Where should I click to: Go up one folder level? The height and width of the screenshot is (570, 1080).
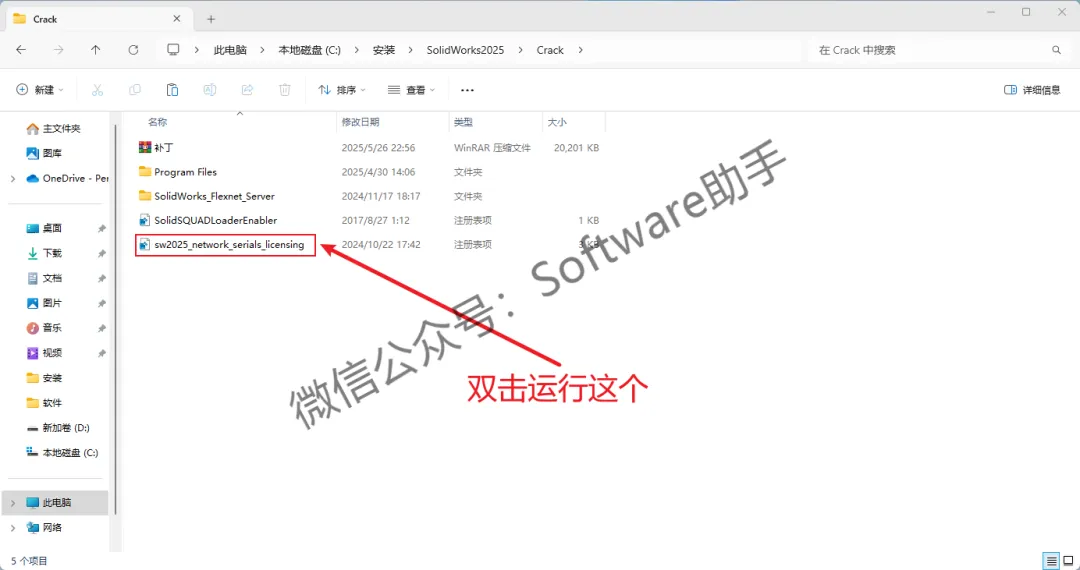pyautogui.click(x=96, y=50)
